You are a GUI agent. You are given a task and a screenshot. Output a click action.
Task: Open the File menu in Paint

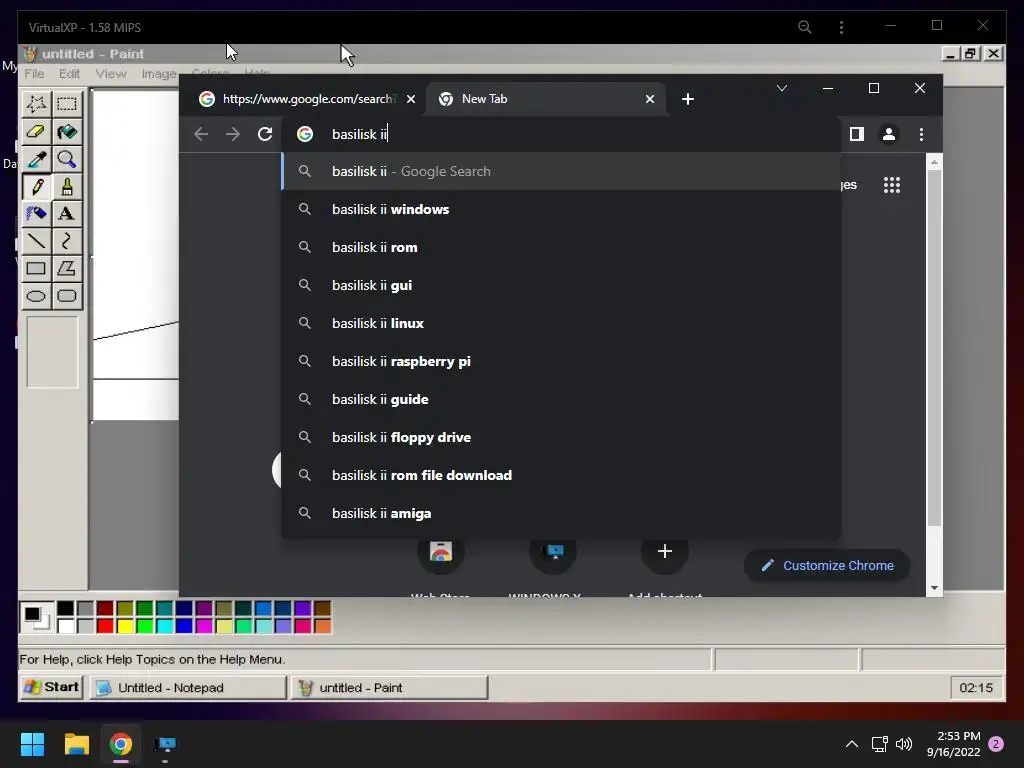pyautogui.click(x=34, y=74)
